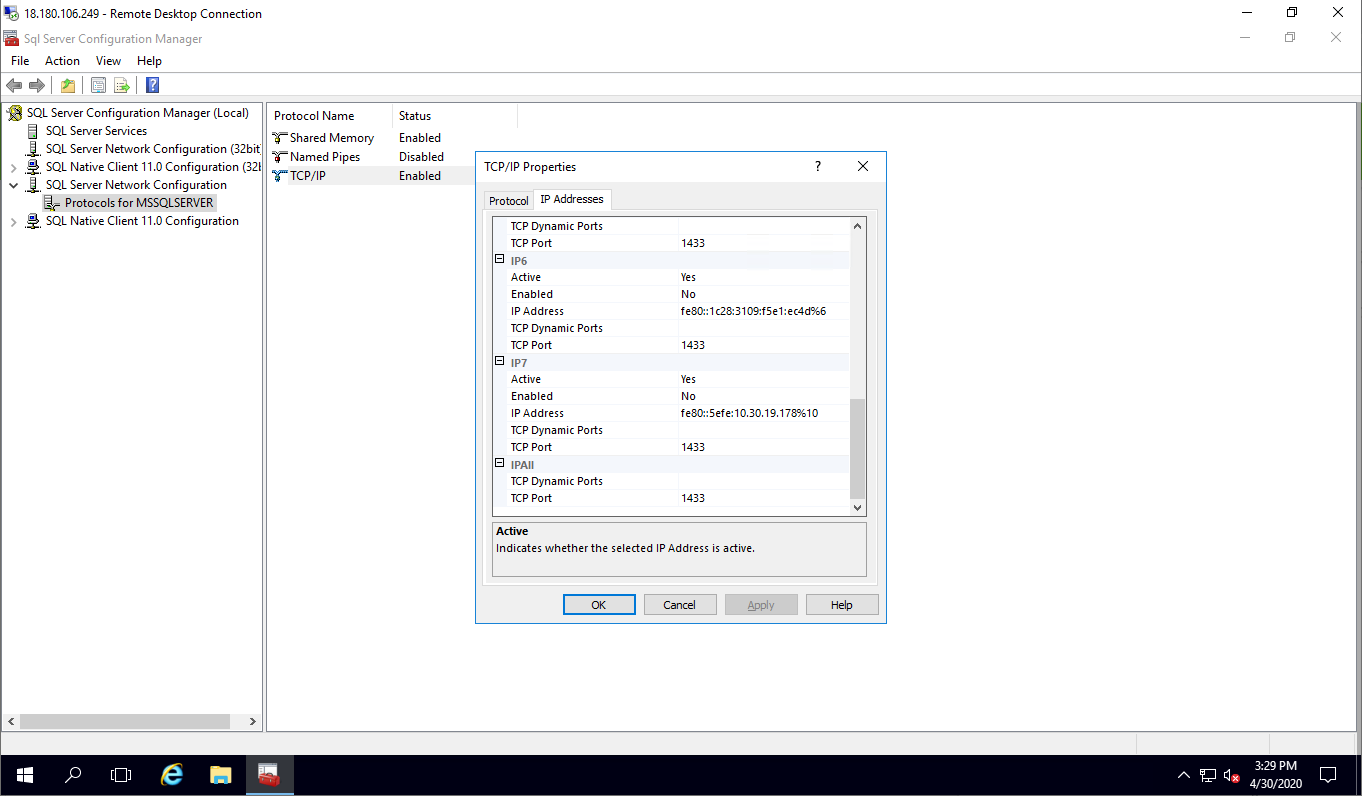The image size is (1362, 796).
Task: Click the Apply button
Action: (x=761, y=605)
